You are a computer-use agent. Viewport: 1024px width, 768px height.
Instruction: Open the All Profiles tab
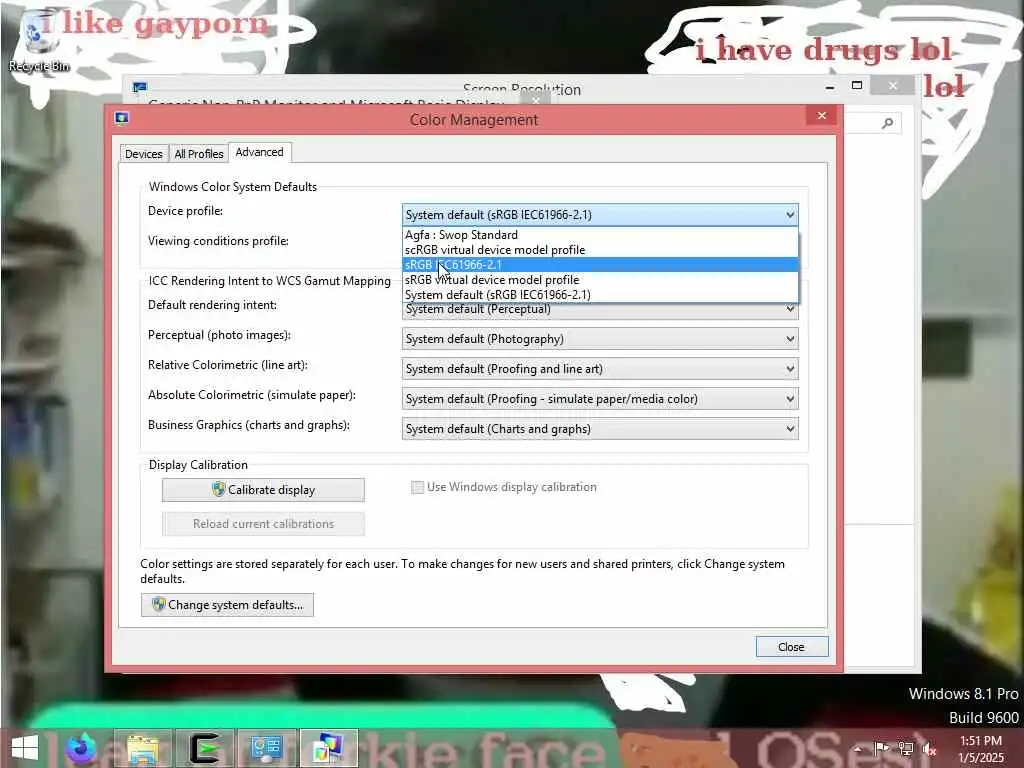[199, 154]
